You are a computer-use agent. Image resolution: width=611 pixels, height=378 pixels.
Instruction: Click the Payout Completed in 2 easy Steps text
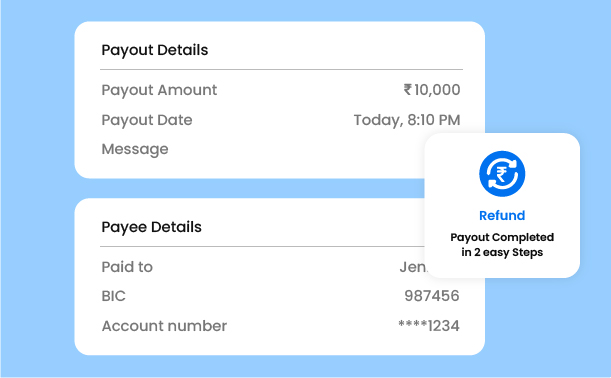[x=502, y=245]
